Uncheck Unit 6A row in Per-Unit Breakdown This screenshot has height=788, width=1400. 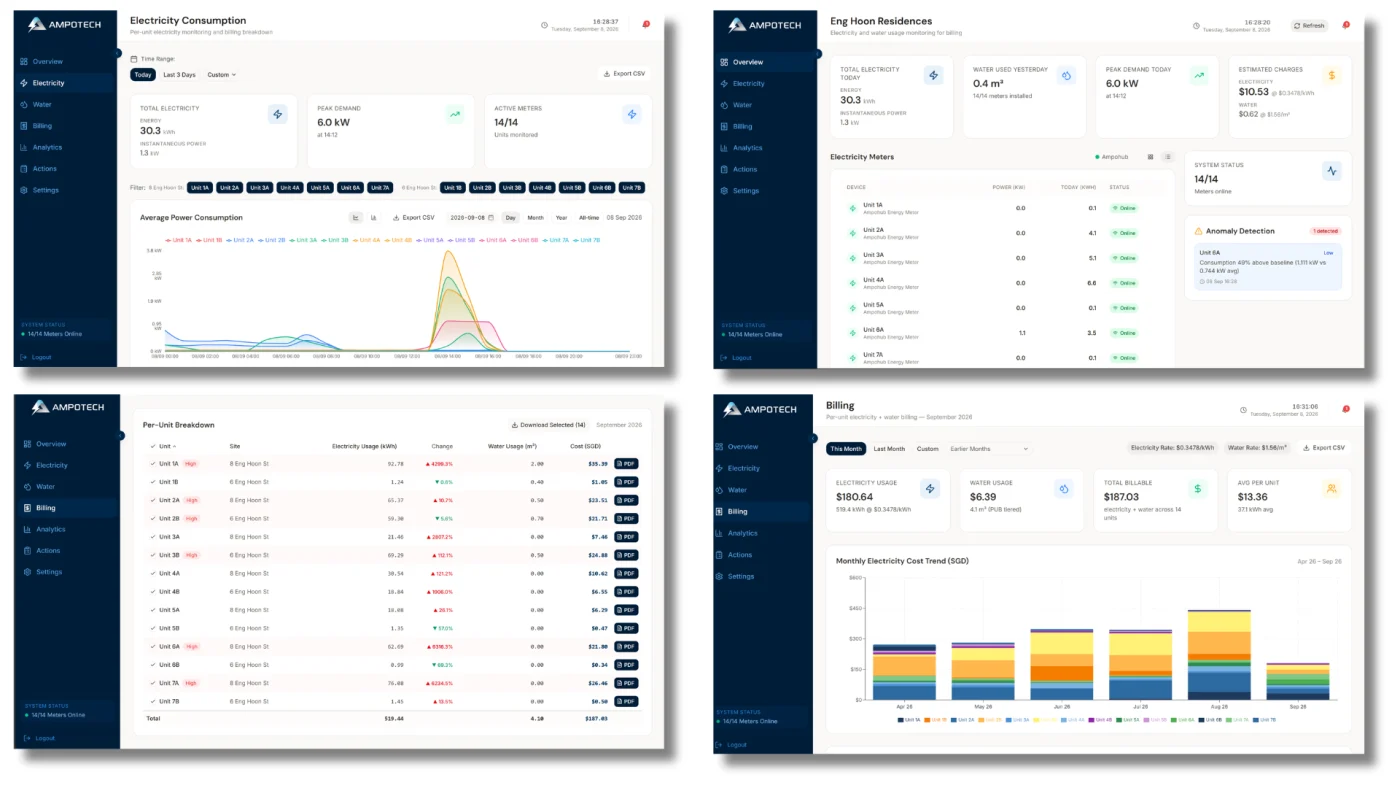point(153,646)
